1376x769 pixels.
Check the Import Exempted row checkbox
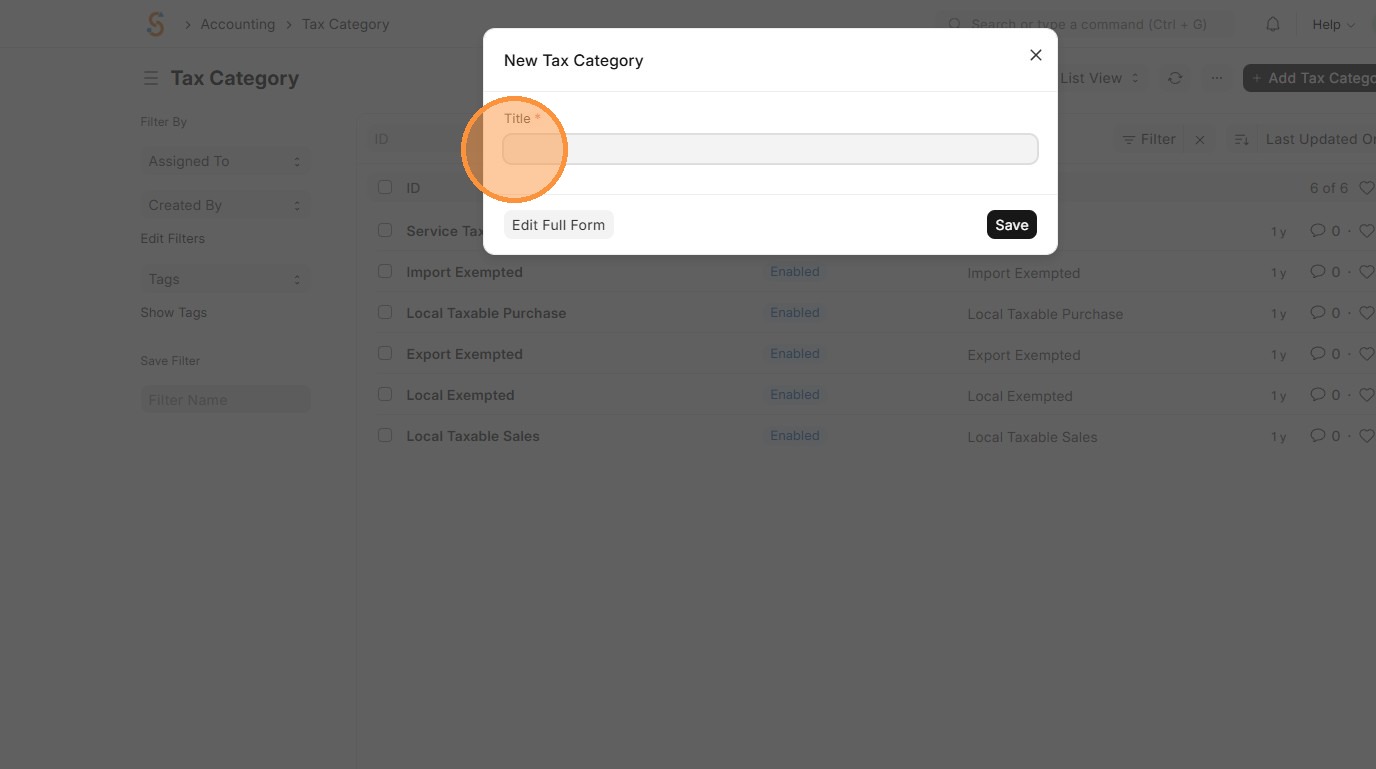click(x=385, y=271)
